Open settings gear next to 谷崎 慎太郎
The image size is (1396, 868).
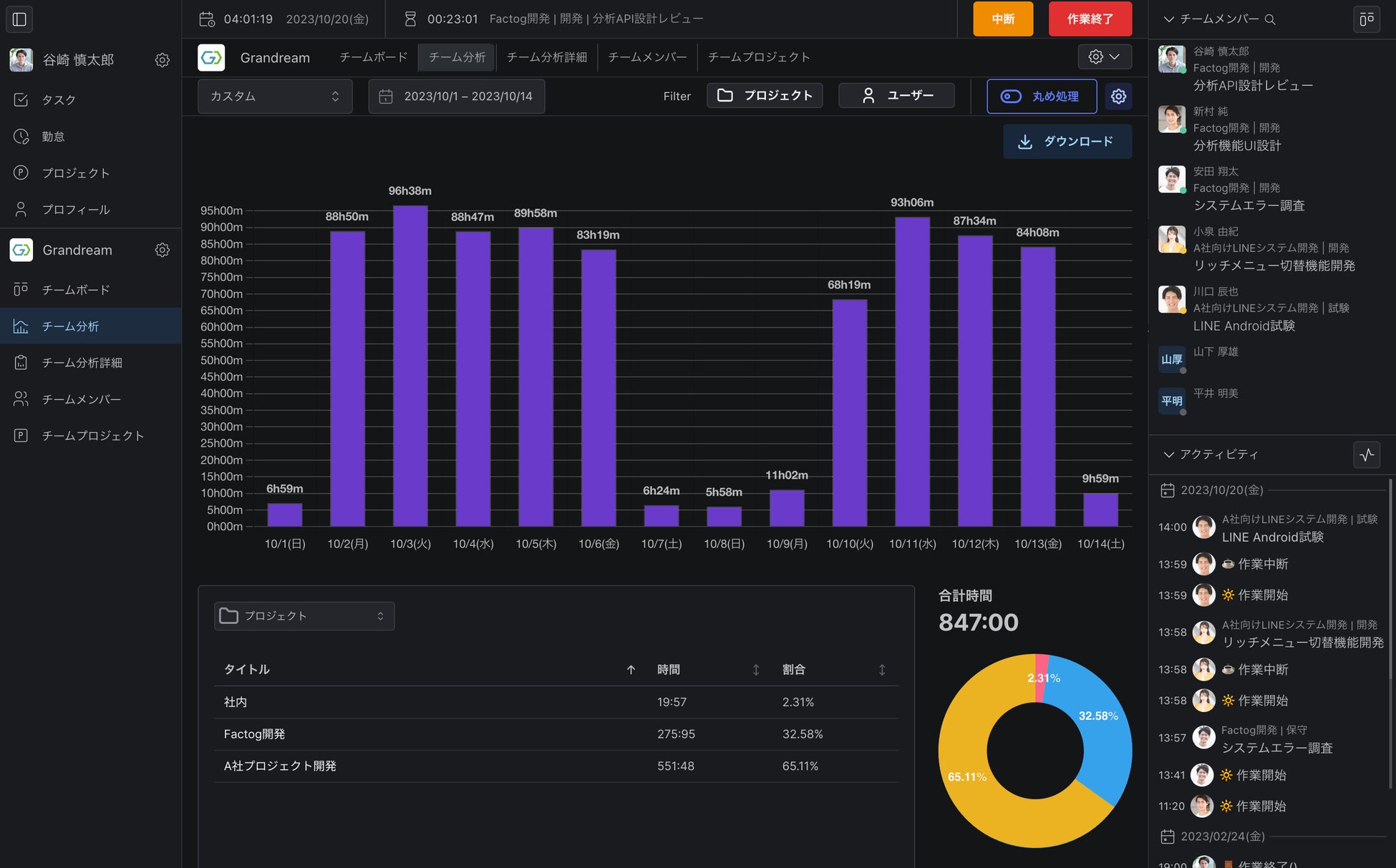point(163,60)
